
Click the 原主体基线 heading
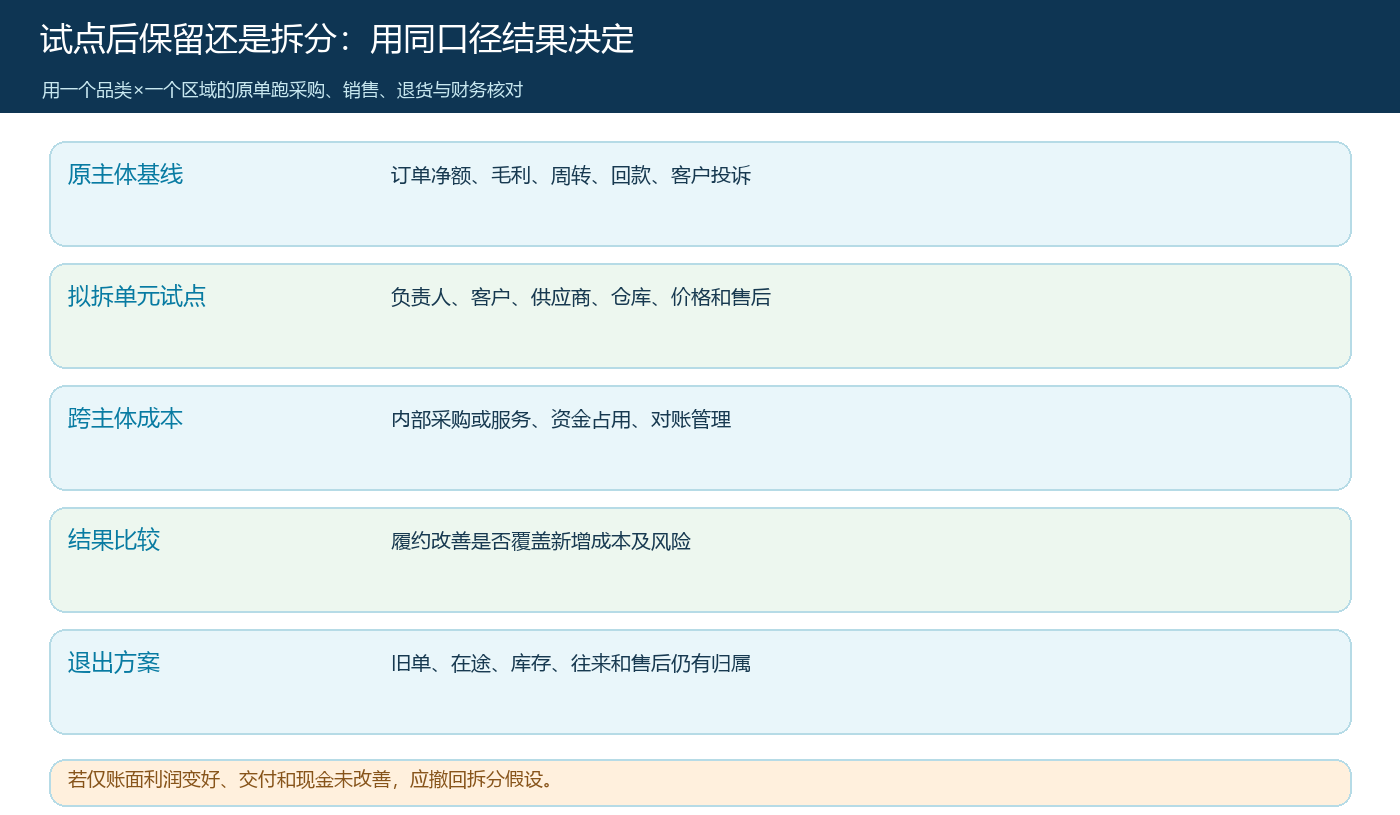(125, 175)
